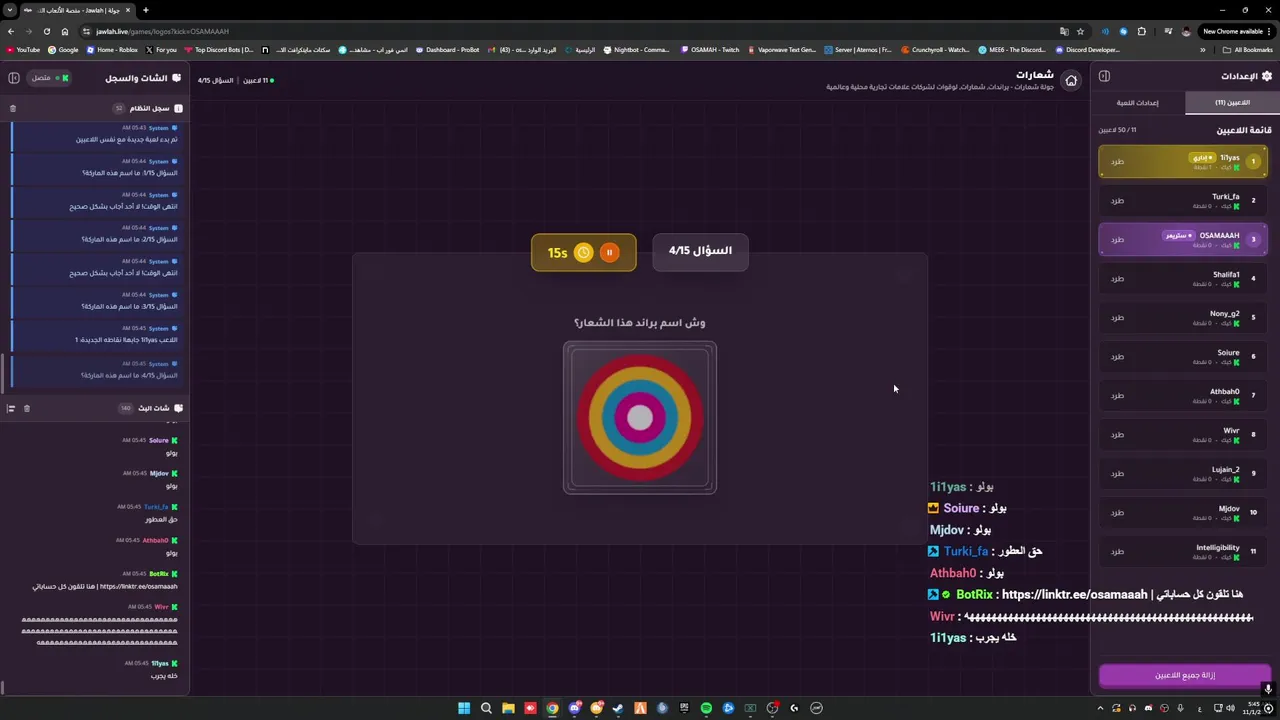1280x720 pixels.
Task: Kick player Mjdov with طرد
Action: (1117, 513)
